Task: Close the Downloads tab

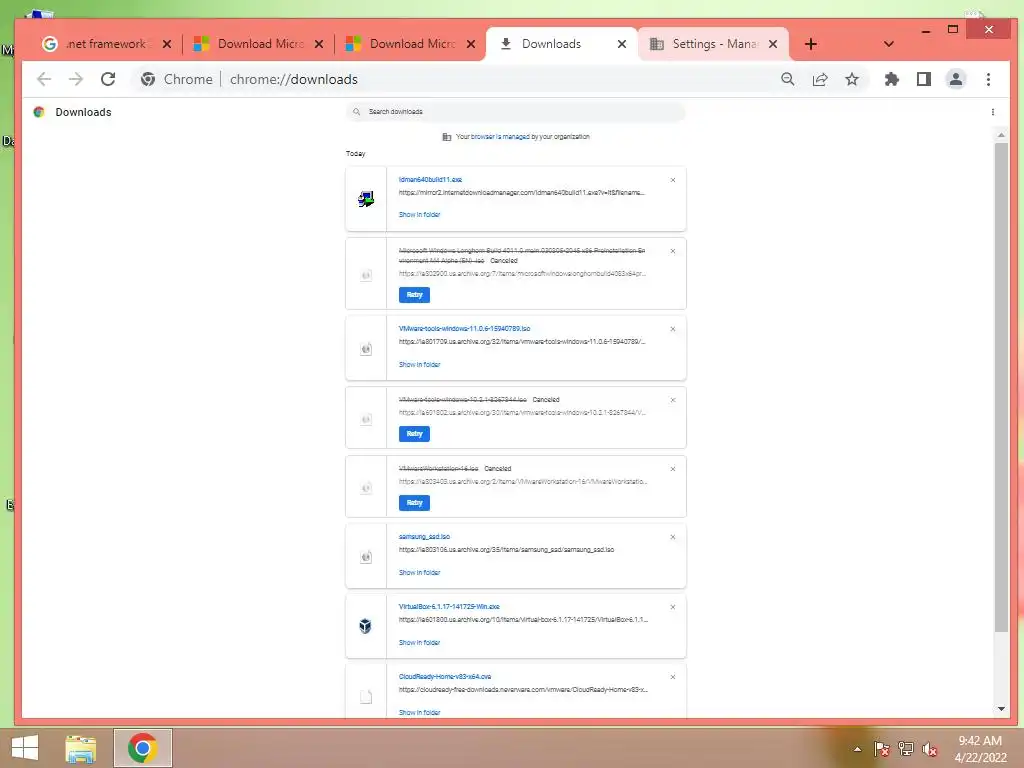Action: click(622, 44)
